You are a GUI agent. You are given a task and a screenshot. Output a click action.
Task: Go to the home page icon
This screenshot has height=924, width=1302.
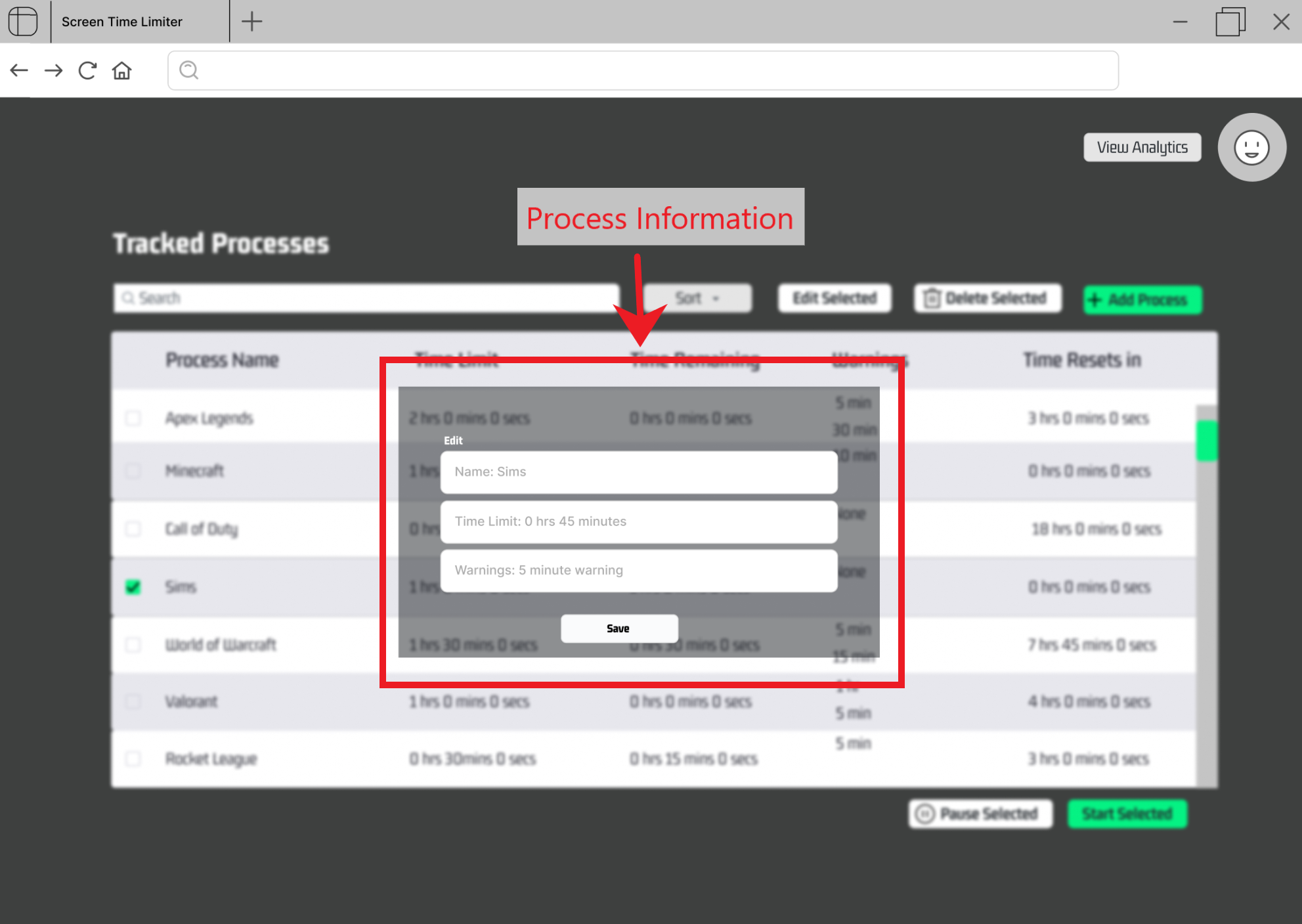[121, 70]
